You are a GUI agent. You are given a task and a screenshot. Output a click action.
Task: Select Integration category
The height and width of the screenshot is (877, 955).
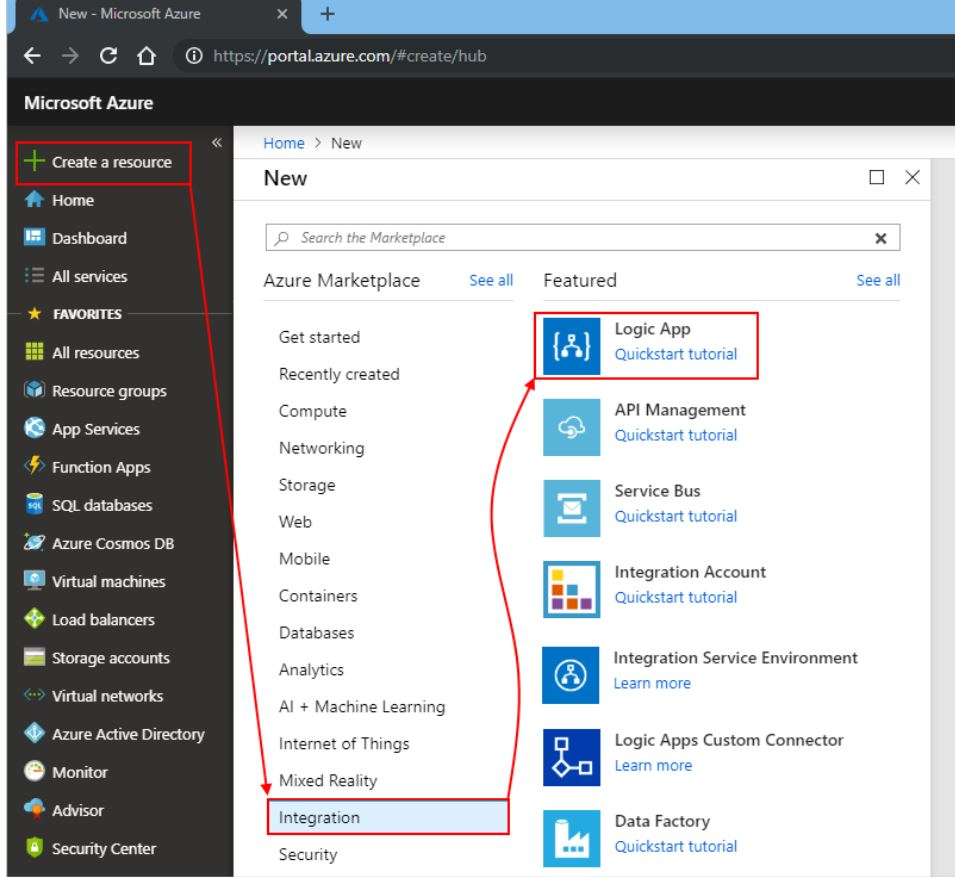coord(388,817)
